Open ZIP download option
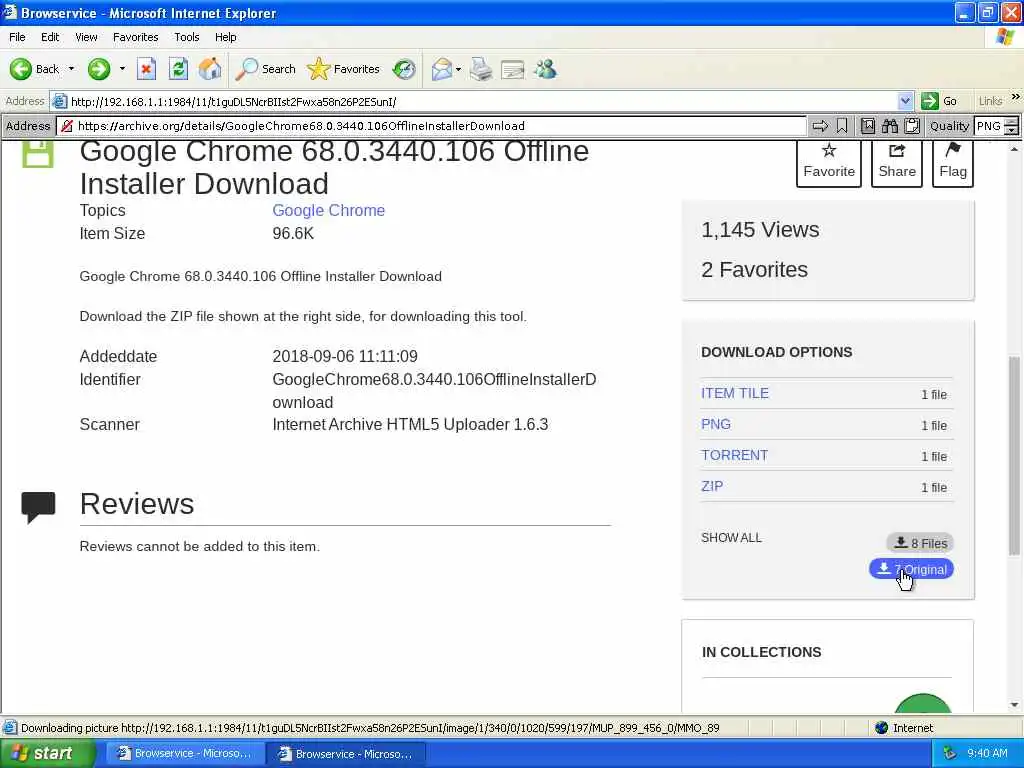The image size is (1024, 768). [x=712, y=486]
